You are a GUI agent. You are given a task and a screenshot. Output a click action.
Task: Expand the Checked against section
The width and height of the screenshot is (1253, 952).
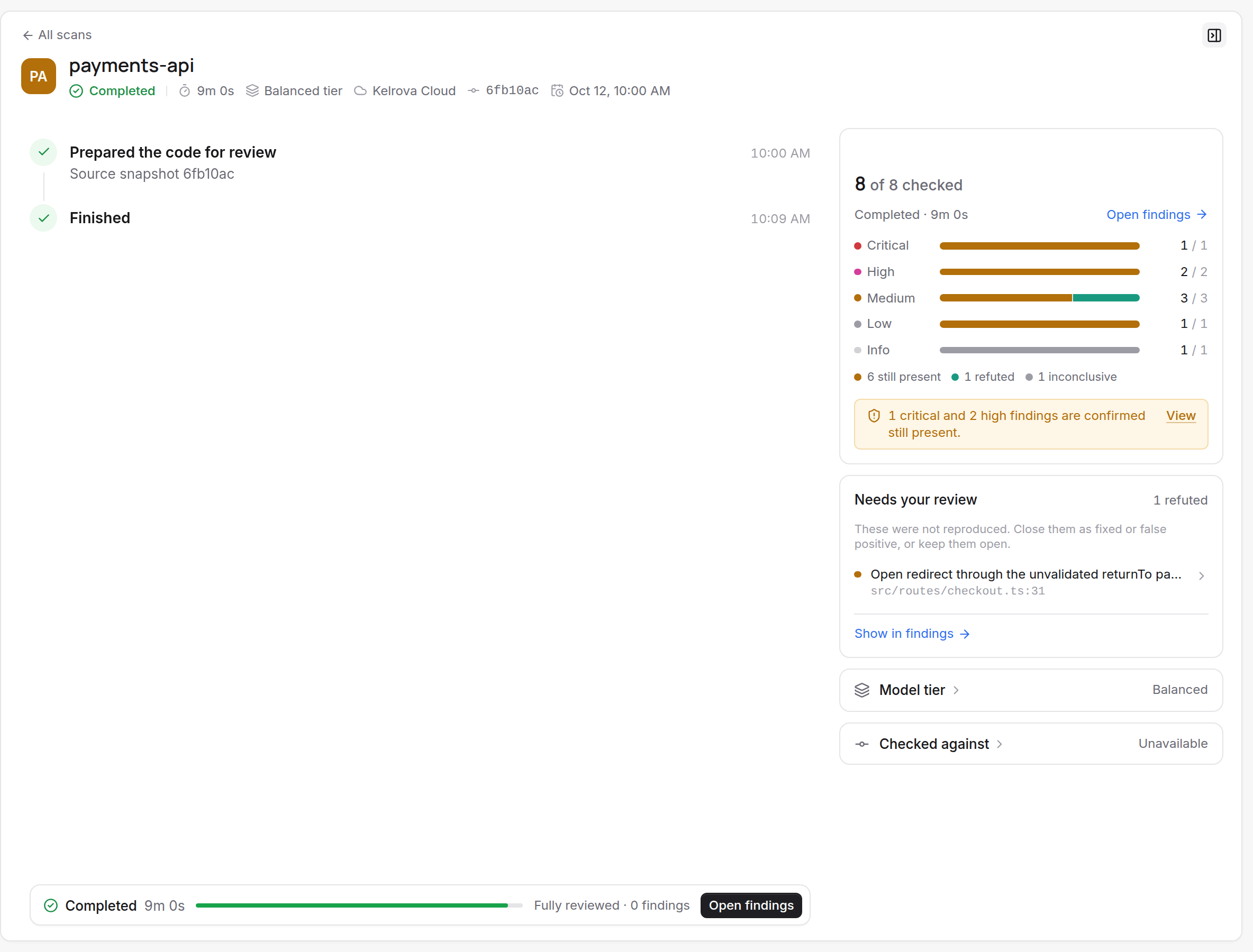(x=1031, y=744)
